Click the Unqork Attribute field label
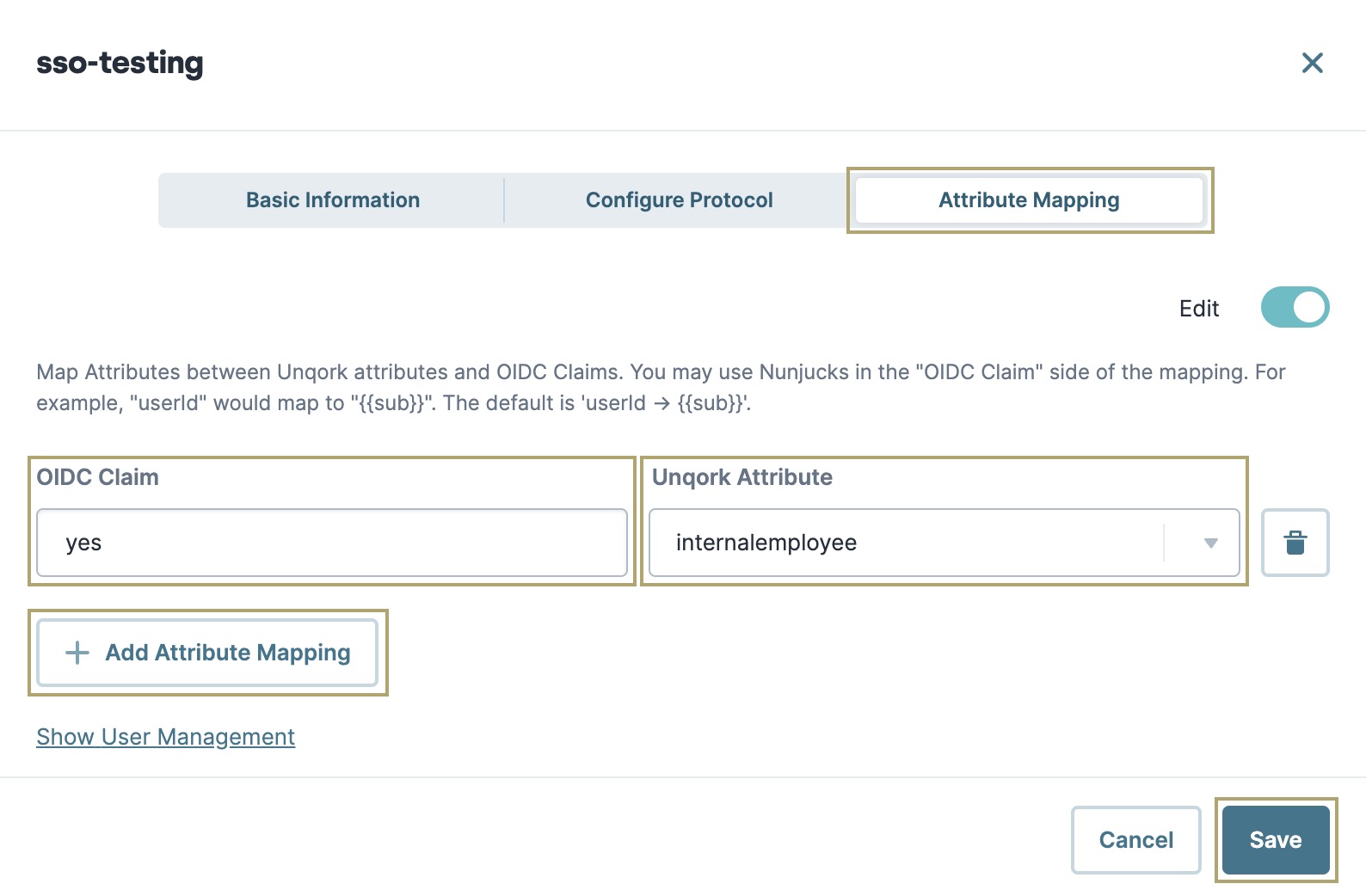 [x=742, y=477]
